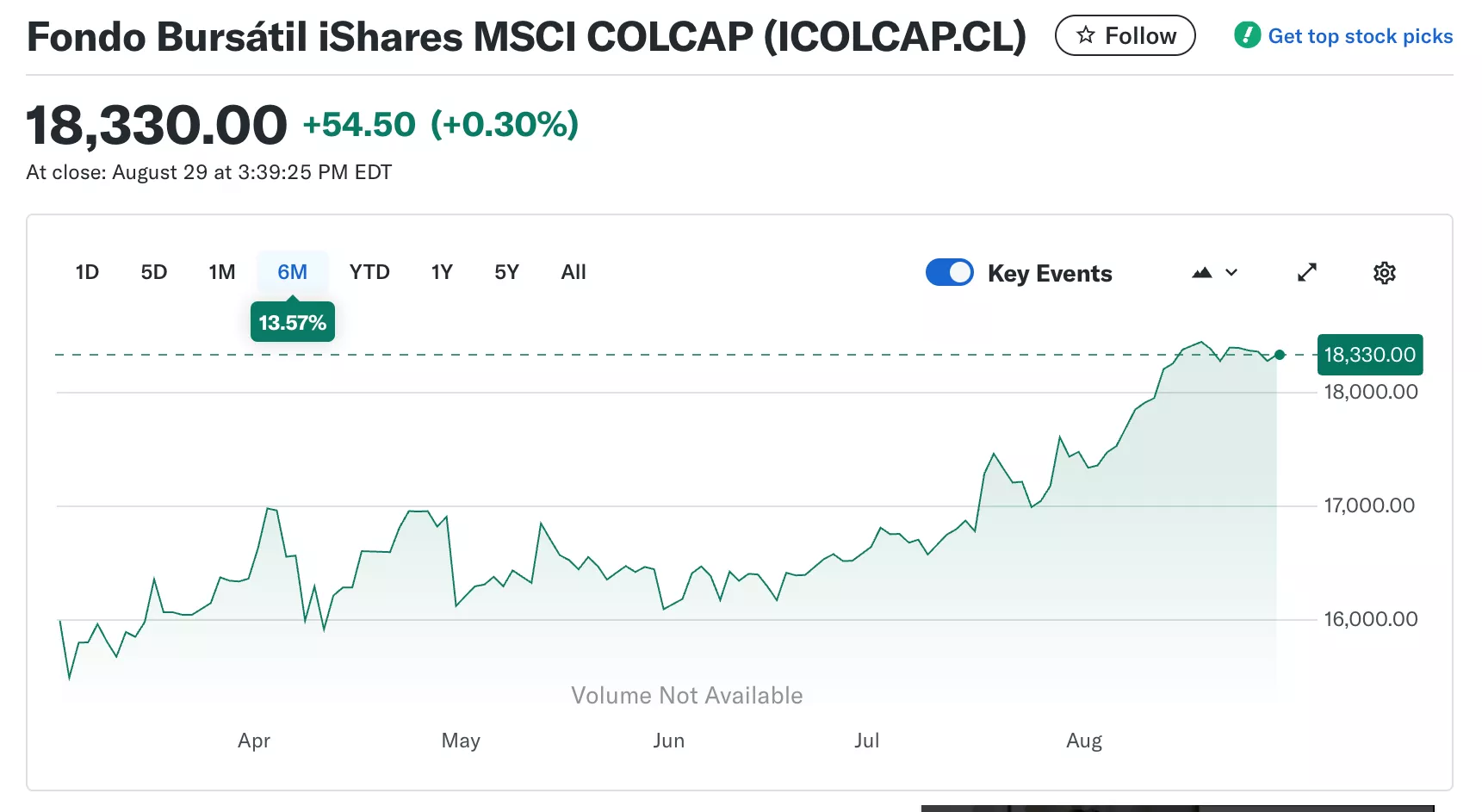This screenshot has height=812, width=1482.
Task: Open the chart type dropdown
Action: click(x=1215, y=273)
